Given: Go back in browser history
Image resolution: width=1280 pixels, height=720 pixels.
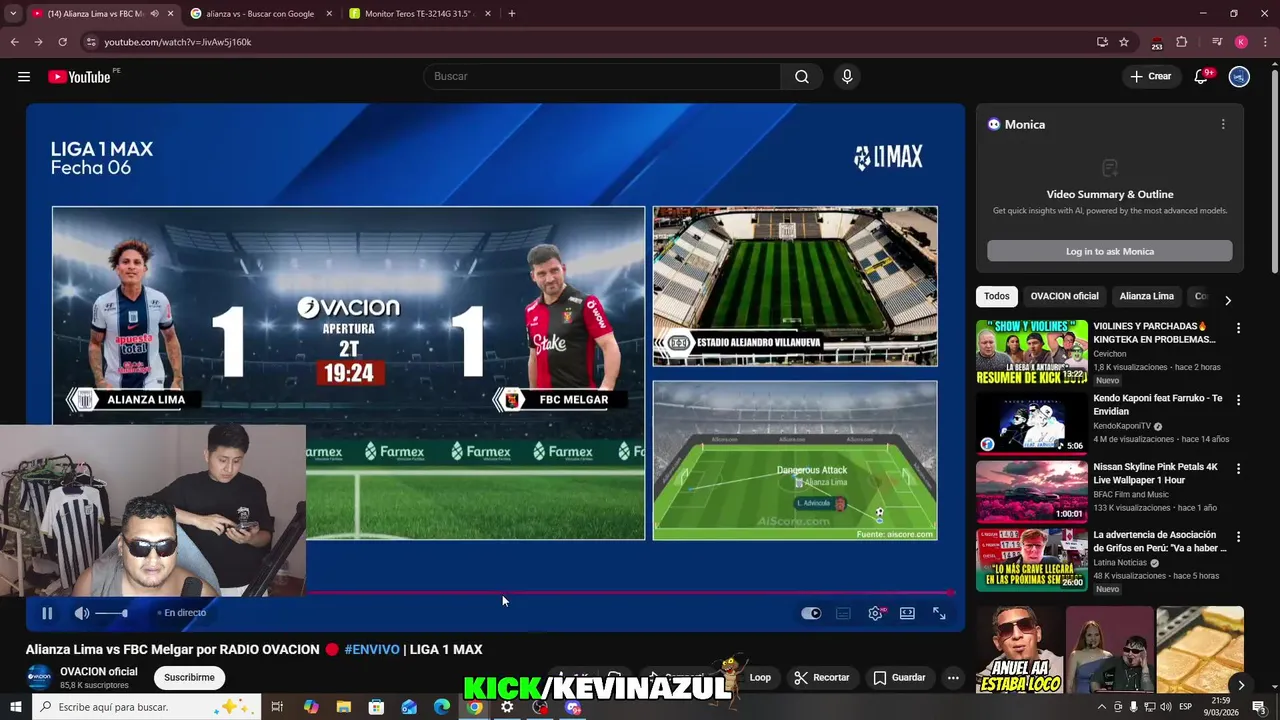Looking at the screenshot, I should 14,42.
